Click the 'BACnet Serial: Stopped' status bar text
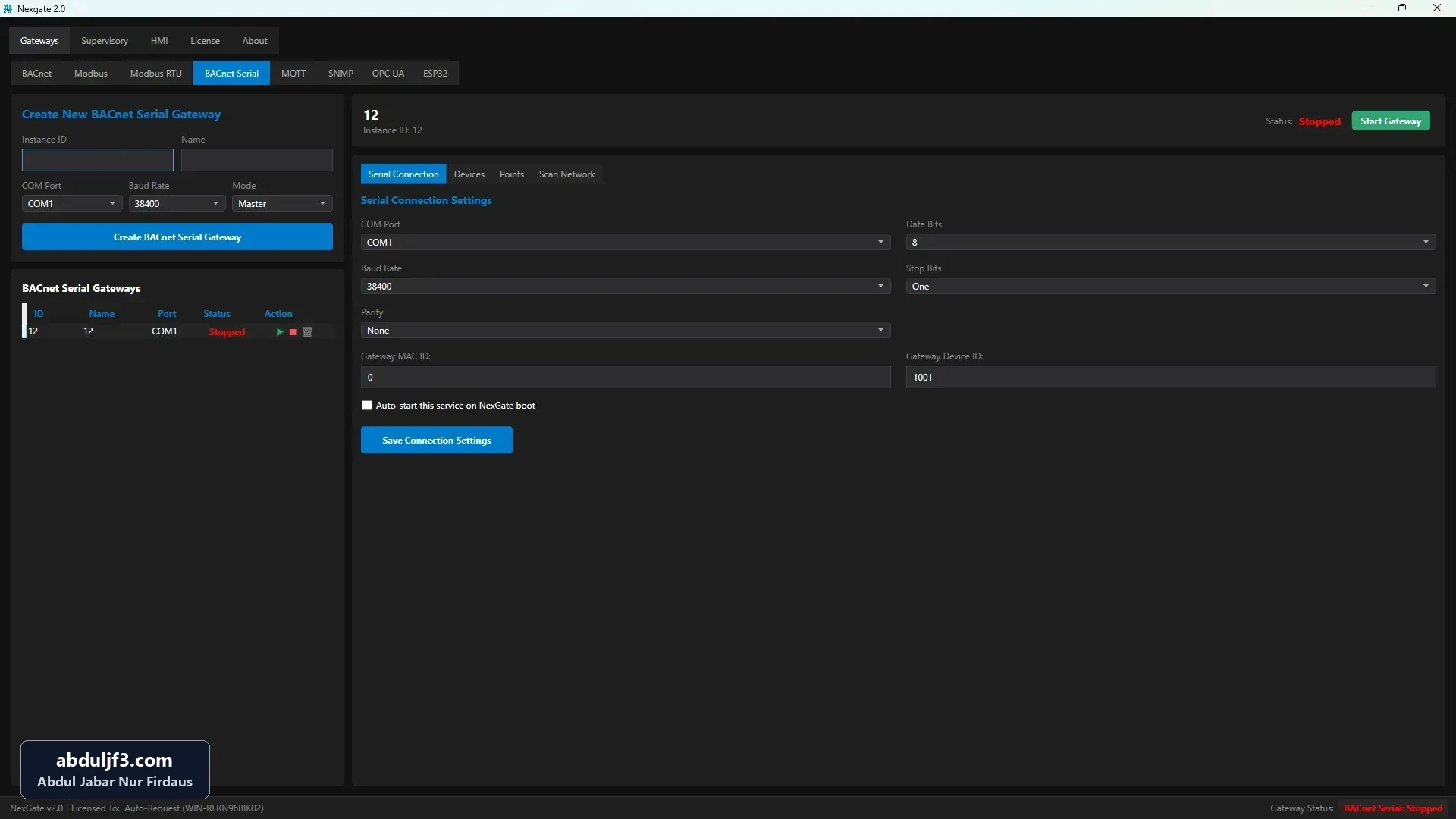 coord(1393,808)
